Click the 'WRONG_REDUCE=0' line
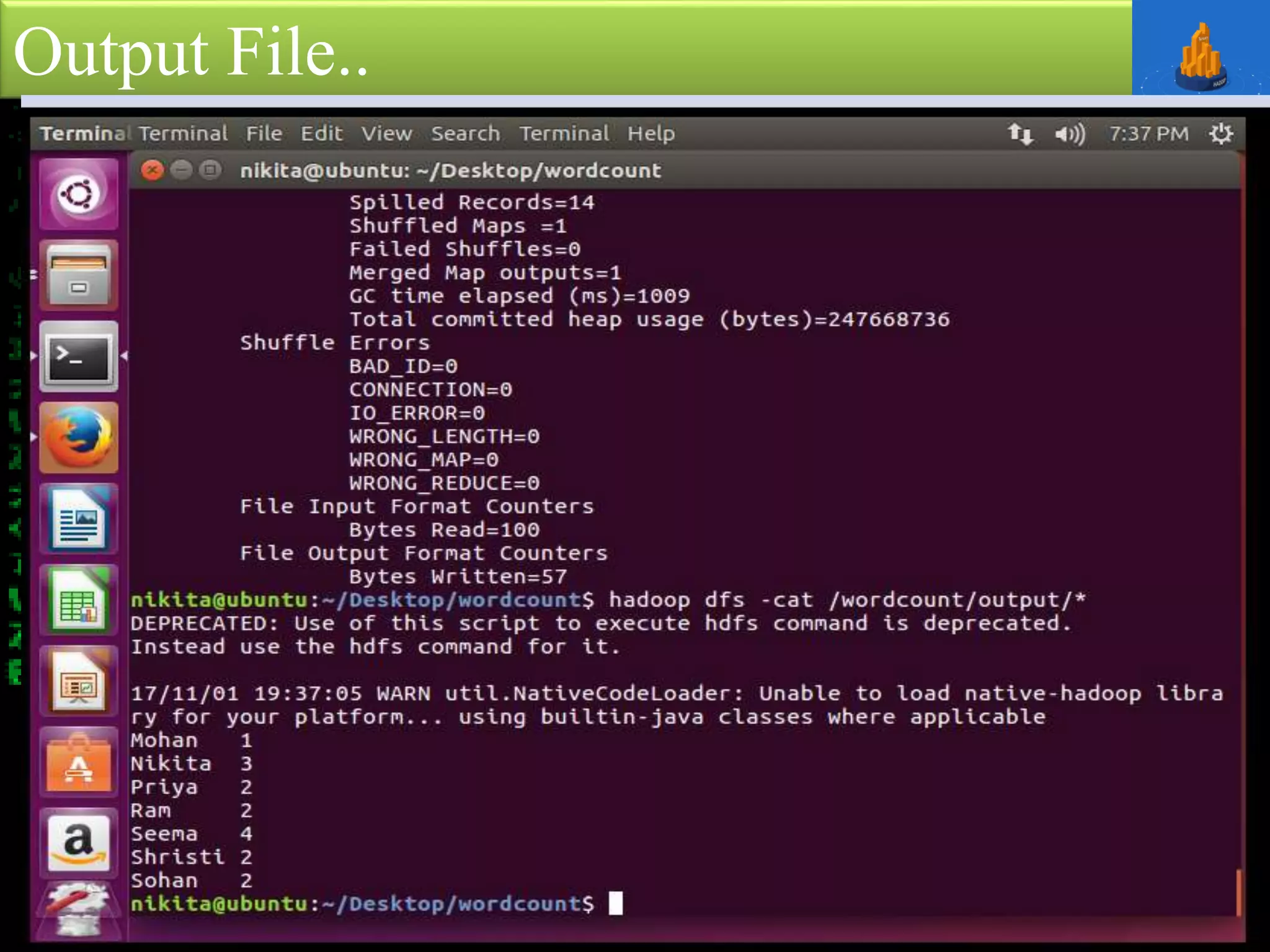 pos(444,483)
